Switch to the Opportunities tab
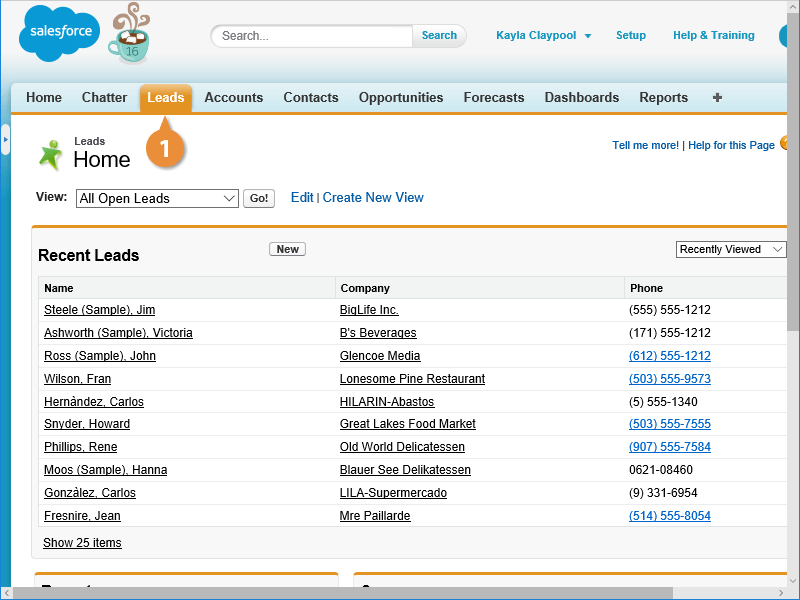 click(401, 97)
